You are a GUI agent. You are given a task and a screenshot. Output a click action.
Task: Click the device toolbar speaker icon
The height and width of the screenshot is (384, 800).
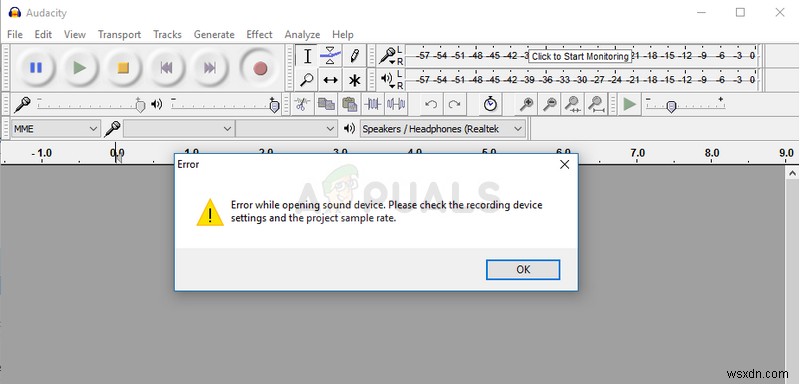349,129
